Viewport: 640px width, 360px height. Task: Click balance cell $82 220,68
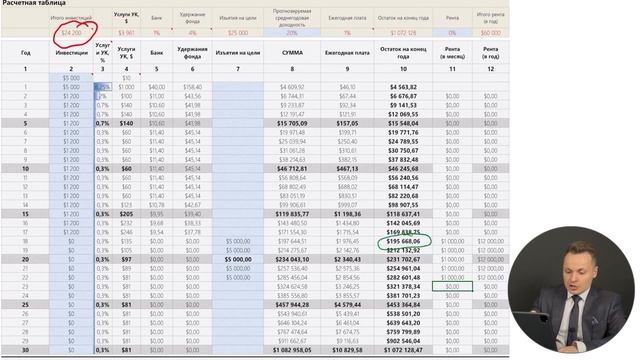(403, 196)
